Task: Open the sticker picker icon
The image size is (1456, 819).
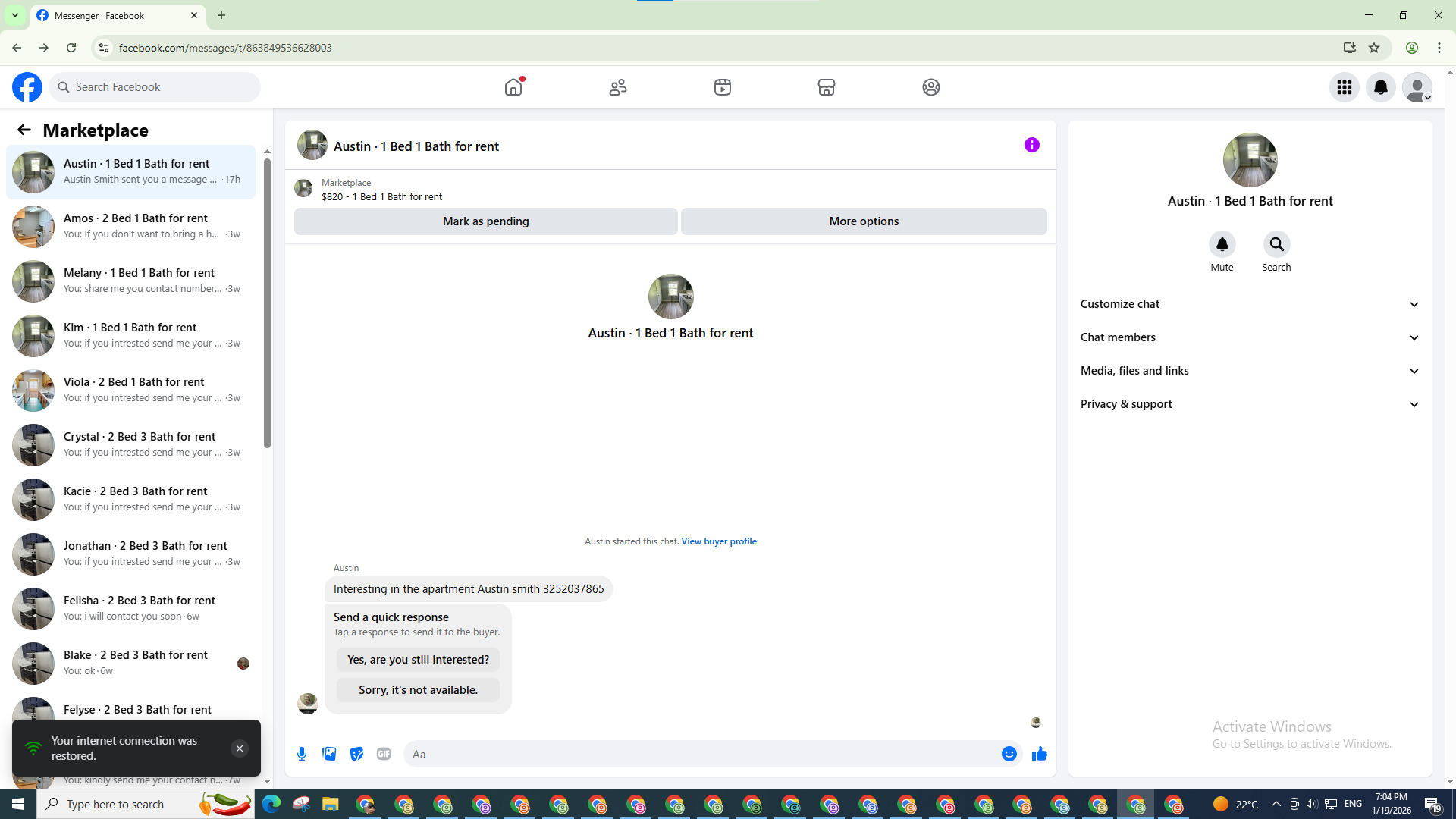Action: 356,754
